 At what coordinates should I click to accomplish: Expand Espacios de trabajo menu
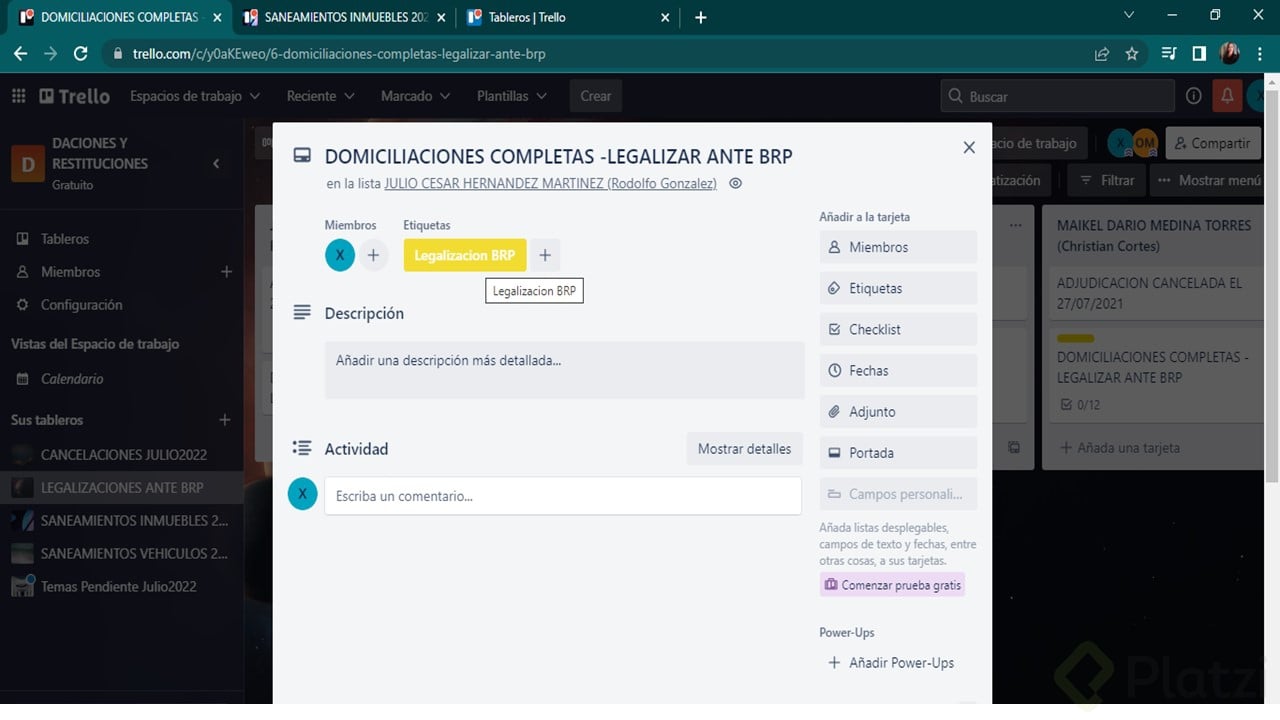(x=195, y=96)
